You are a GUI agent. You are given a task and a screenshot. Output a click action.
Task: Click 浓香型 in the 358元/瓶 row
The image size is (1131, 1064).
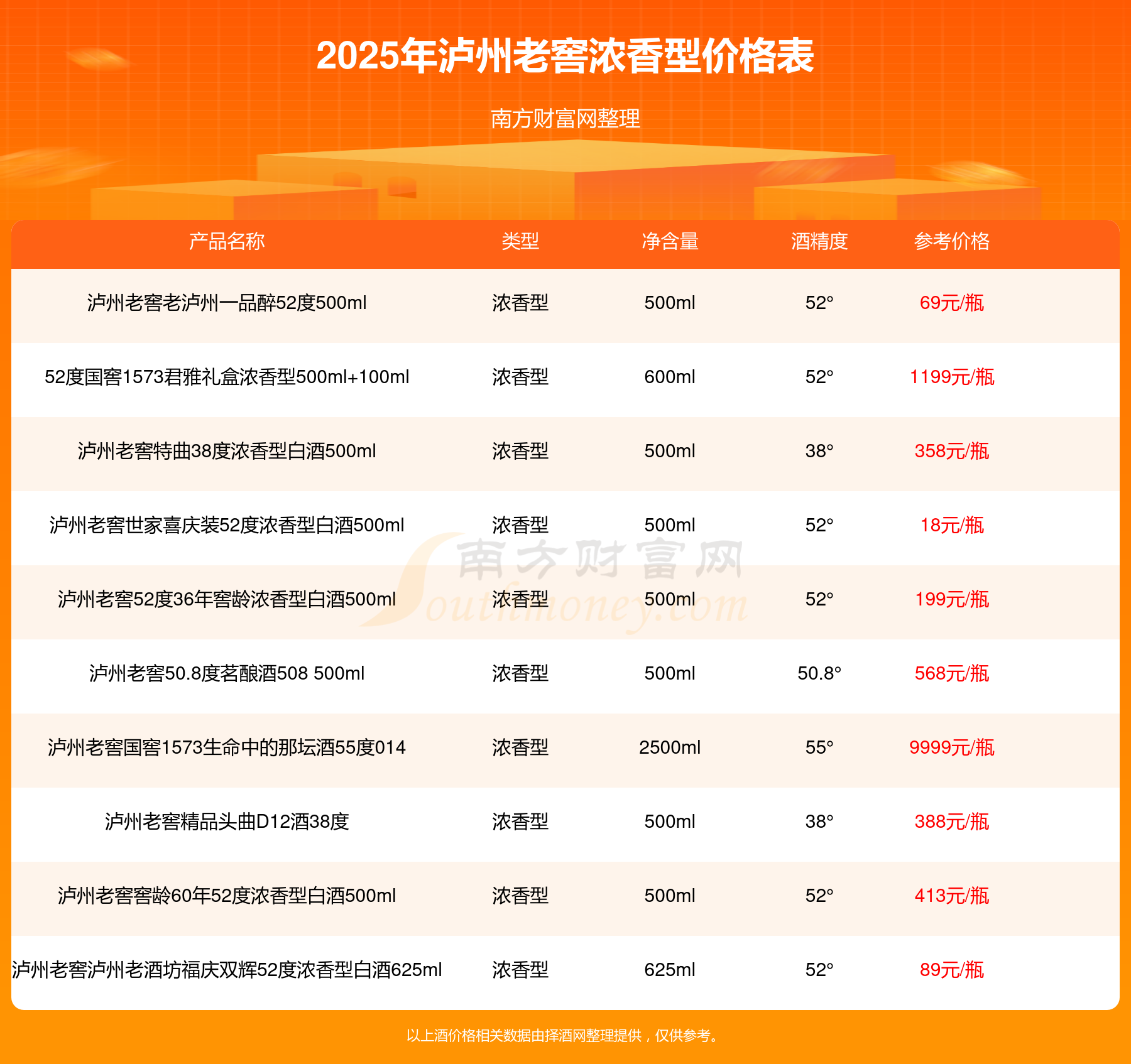click(520, 451)
